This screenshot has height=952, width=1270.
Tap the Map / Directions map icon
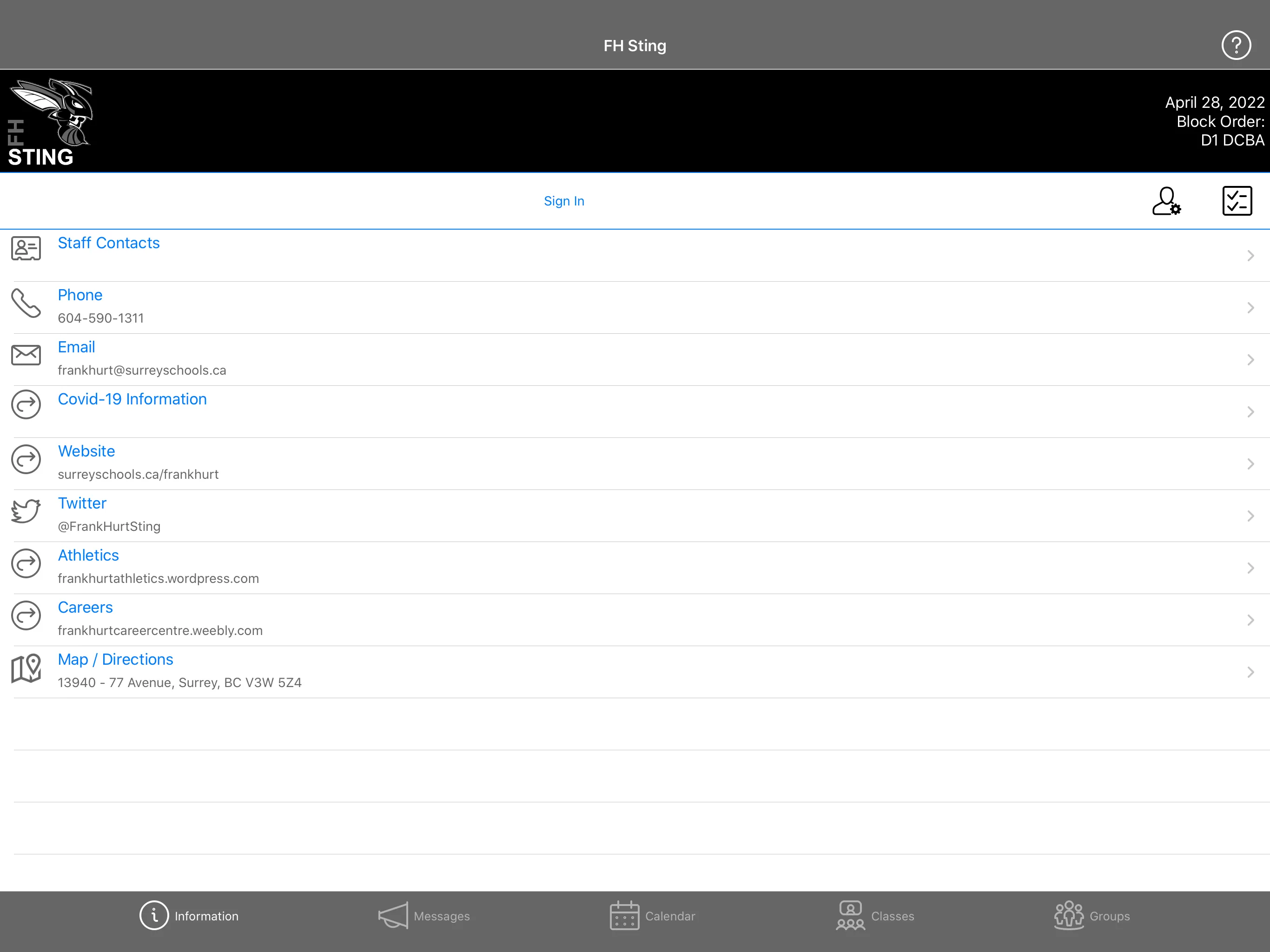(26, 668)
